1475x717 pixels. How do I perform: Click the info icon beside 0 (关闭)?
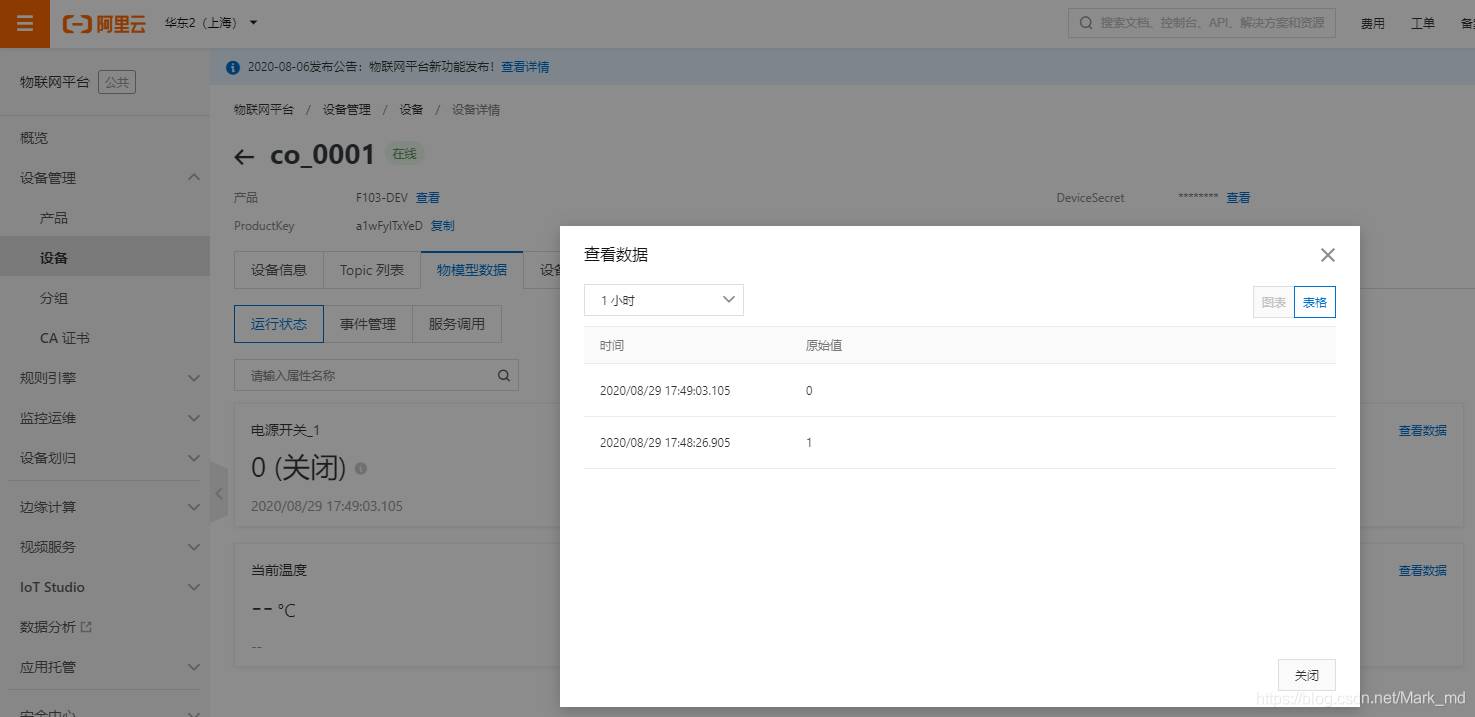click(361, 468)
